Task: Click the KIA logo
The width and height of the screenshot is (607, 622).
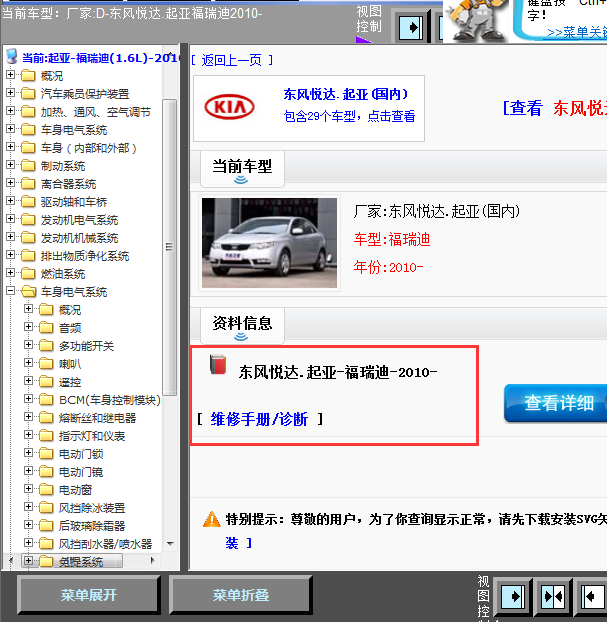Action: click(x=229, y=107)
